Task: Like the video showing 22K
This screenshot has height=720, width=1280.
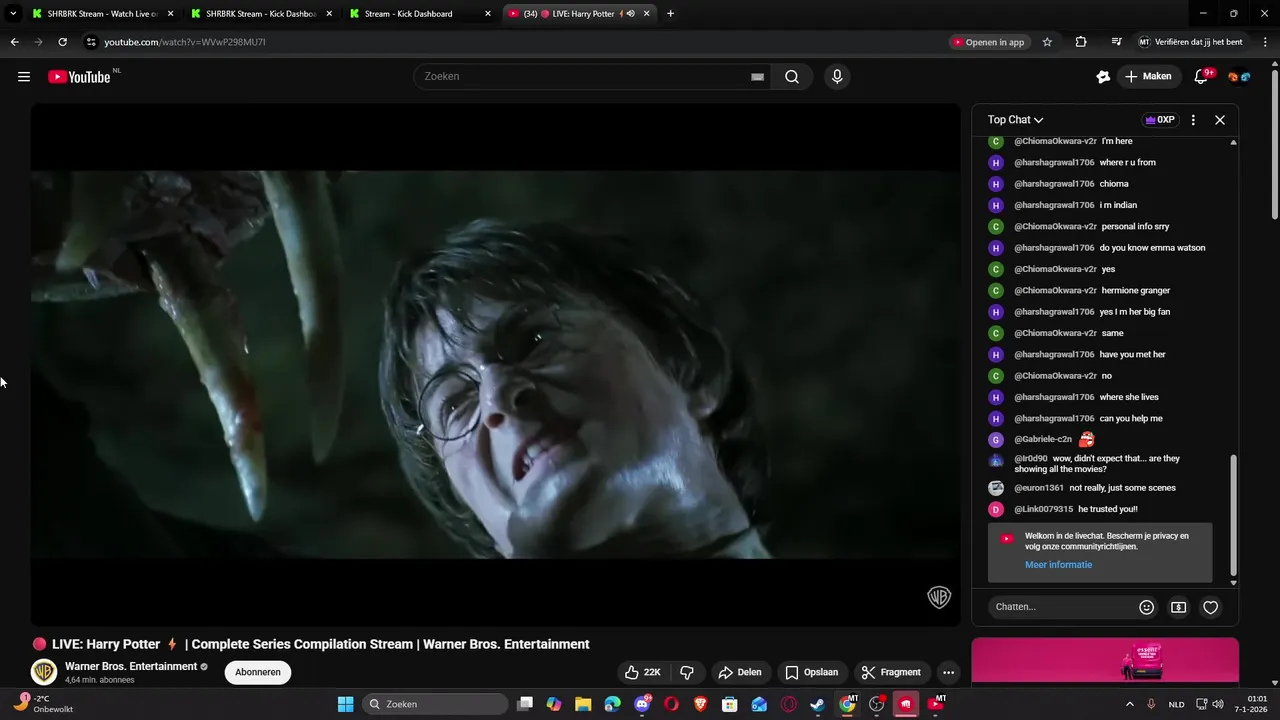Action: coord(642,672)
